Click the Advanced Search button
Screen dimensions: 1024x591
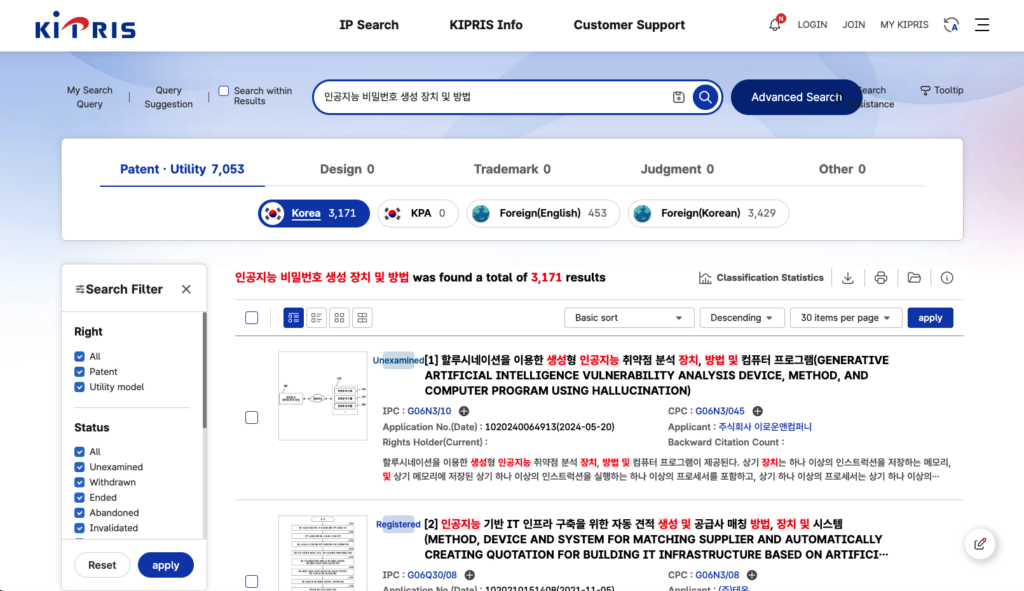point(796,97)
